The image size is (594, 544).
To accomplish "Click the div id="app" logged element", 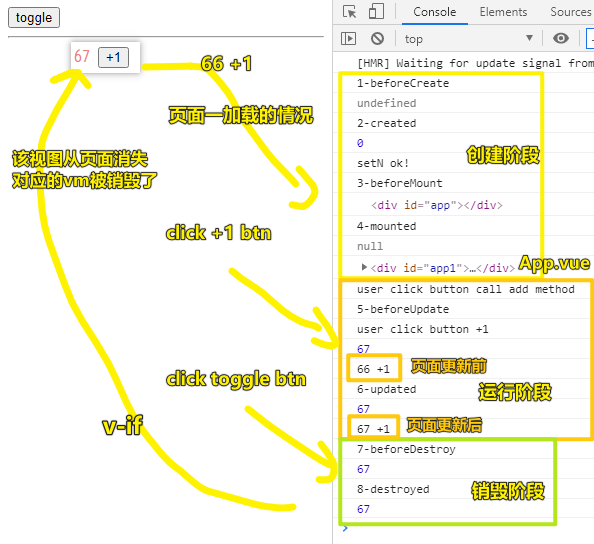I will click(437, 205).
